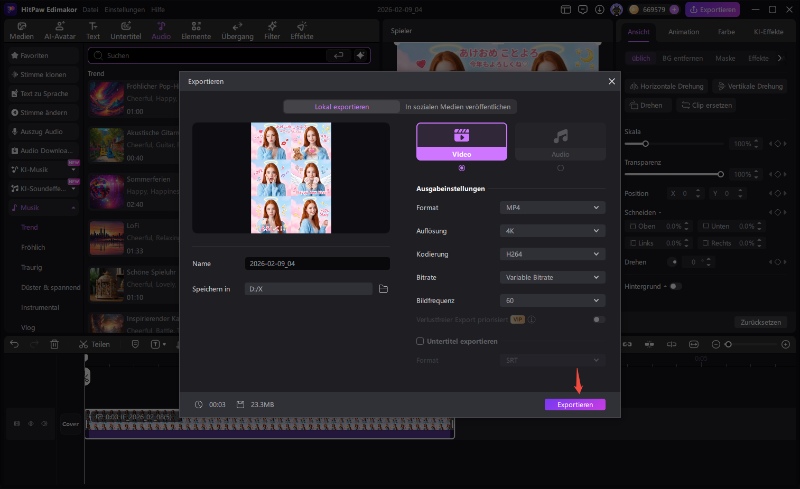
Task: Click the user avatar icon in title bar
Action: pyautogui.click(x=616, y=9)
